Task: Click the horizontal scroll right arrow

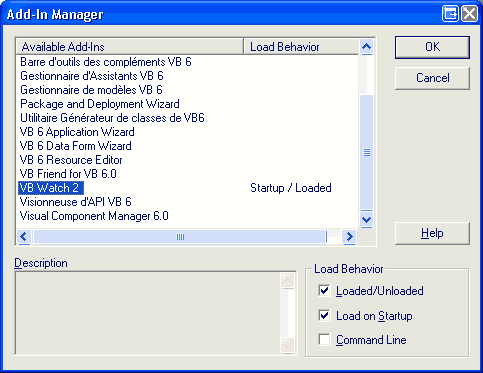Action: [349, 237]
